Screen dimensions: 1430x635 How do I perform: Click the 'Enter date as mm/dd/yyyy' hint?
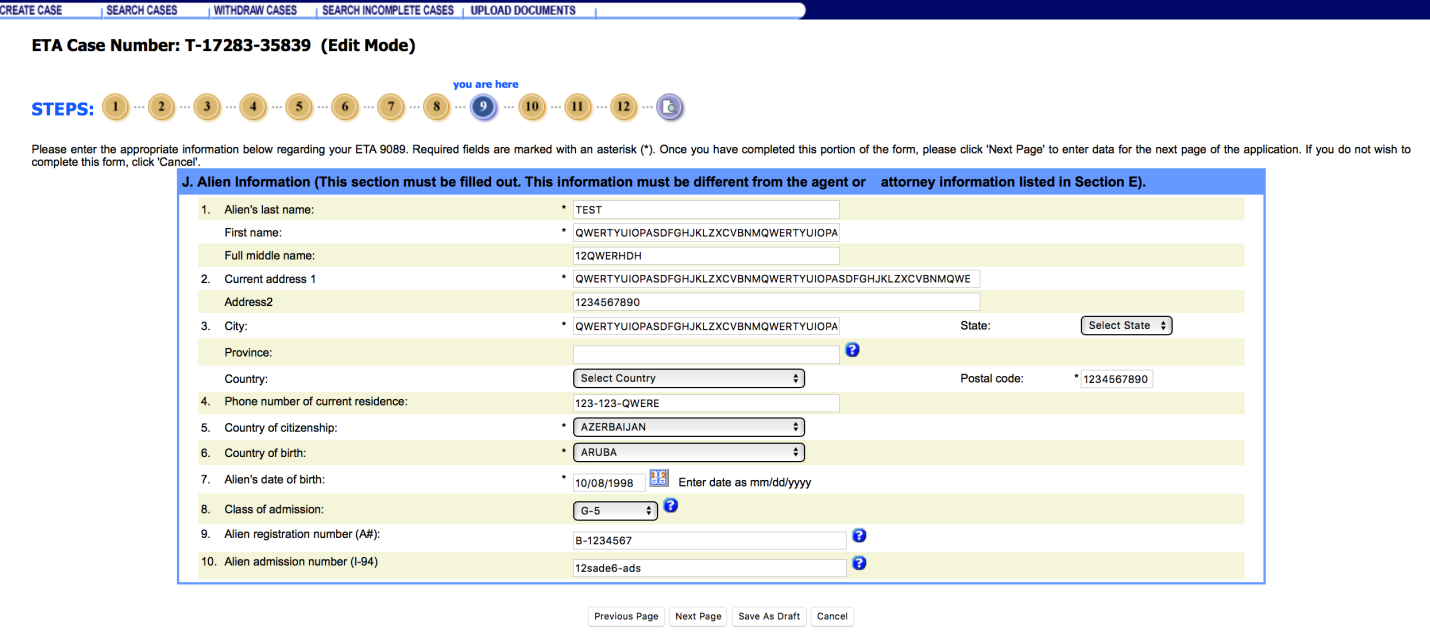click(x=745, y=482)
